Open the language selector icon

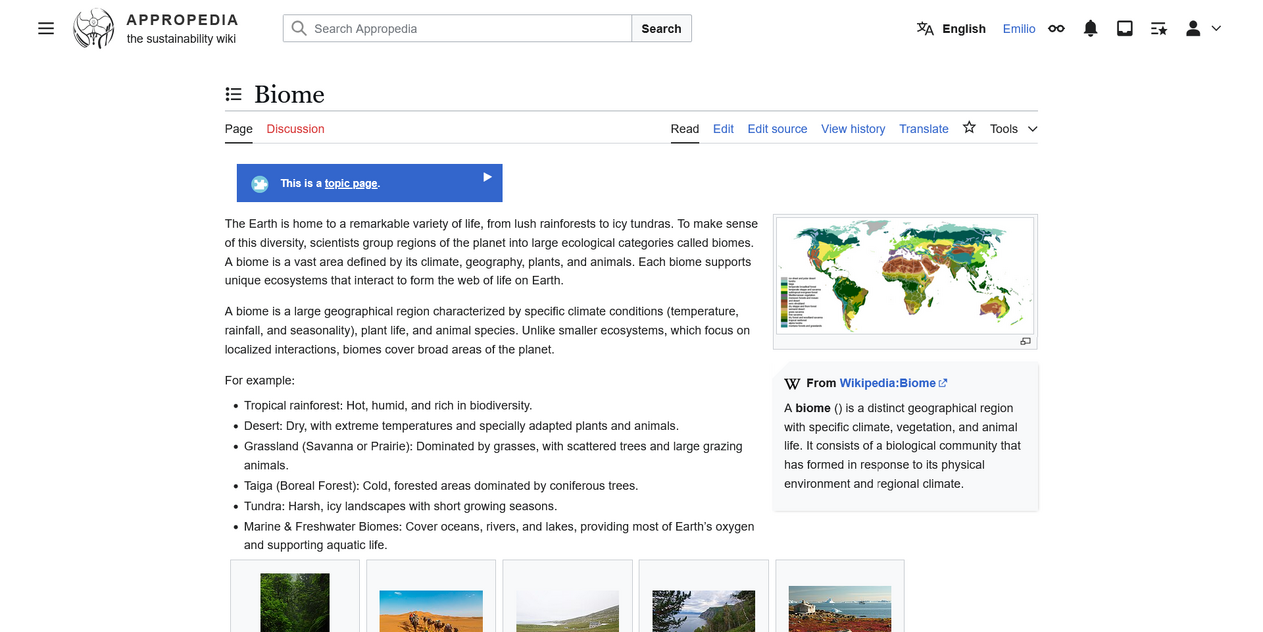click(925, 28)
